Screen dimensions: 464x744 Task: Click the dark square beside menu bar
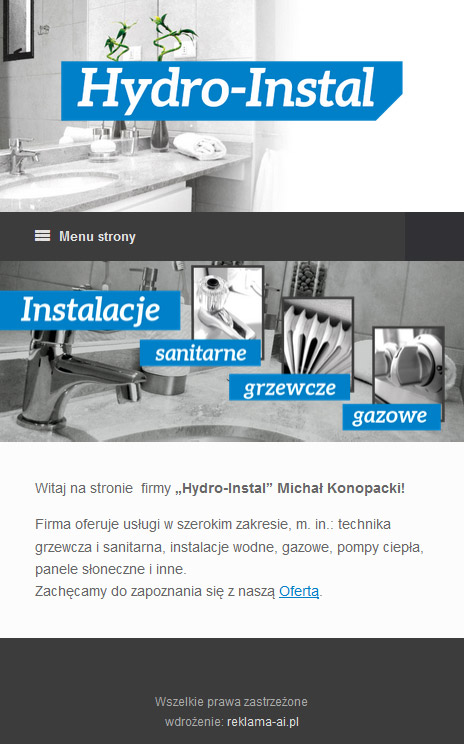(435, 236)
